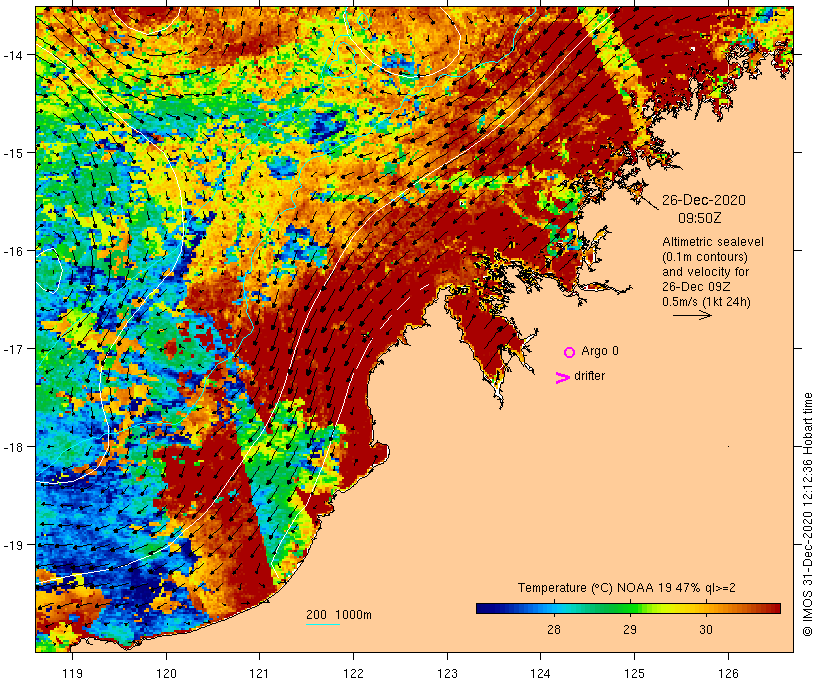Image resolution: width=820 pixels, height=680 pixels.
Task: Click the 'and velocity for' text line
Action: coord(705,271)
